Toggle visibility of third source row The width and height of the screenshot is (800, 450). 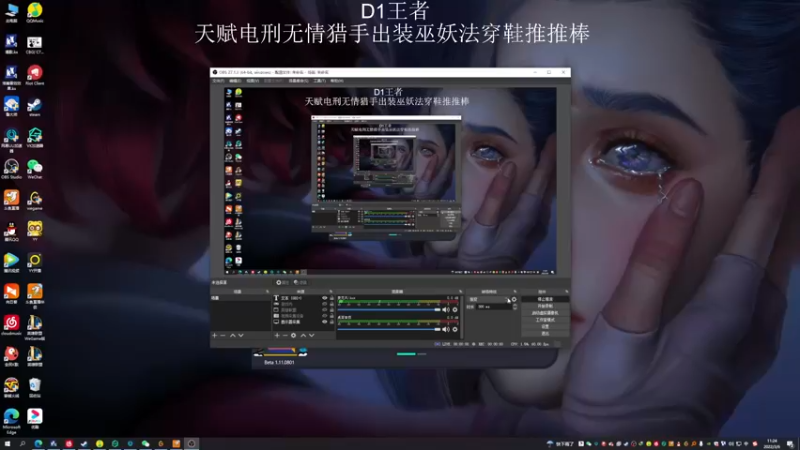pyautogui.click(x=324, y=310)
